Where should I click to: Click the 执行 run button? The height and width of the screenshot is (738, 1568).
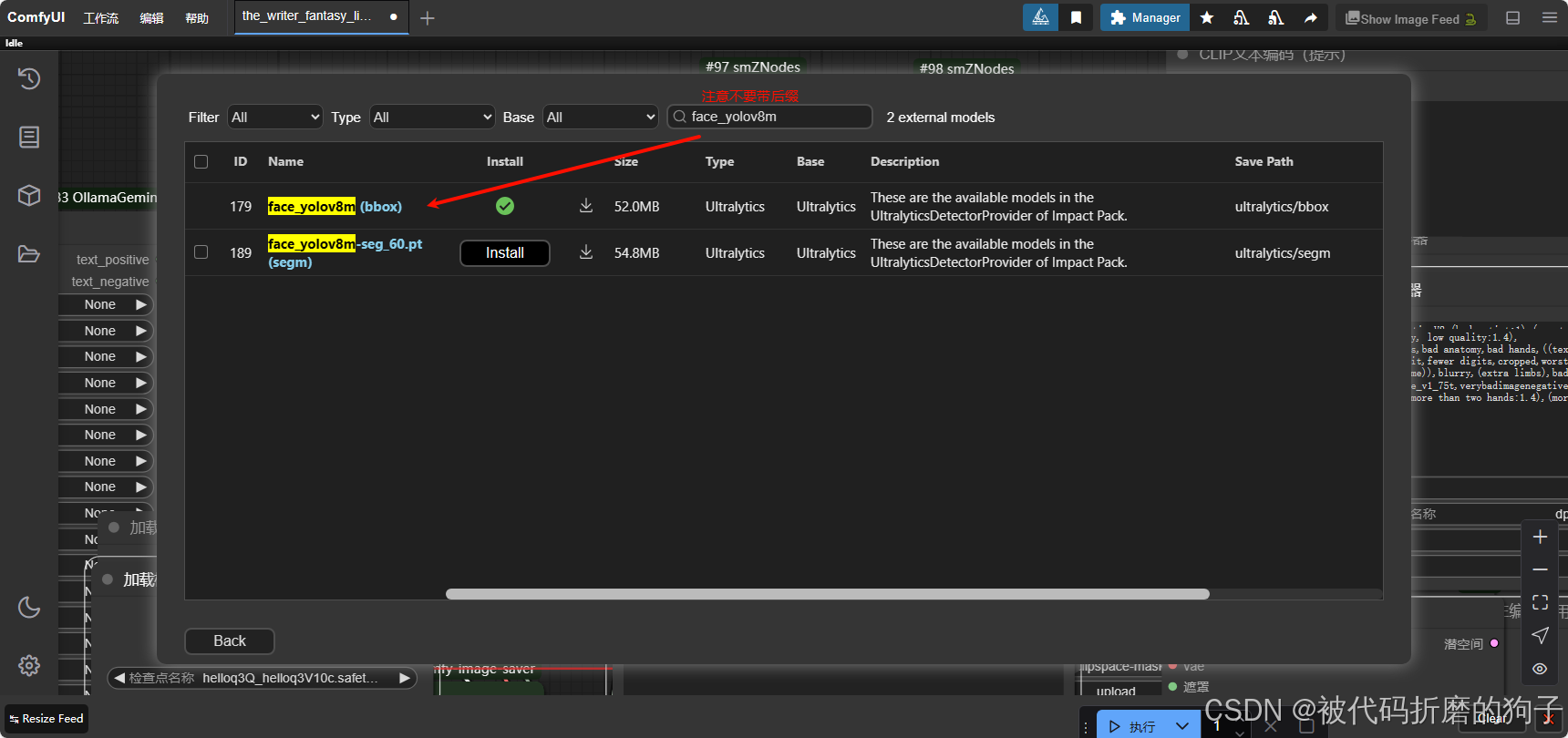click(1132, 726)
